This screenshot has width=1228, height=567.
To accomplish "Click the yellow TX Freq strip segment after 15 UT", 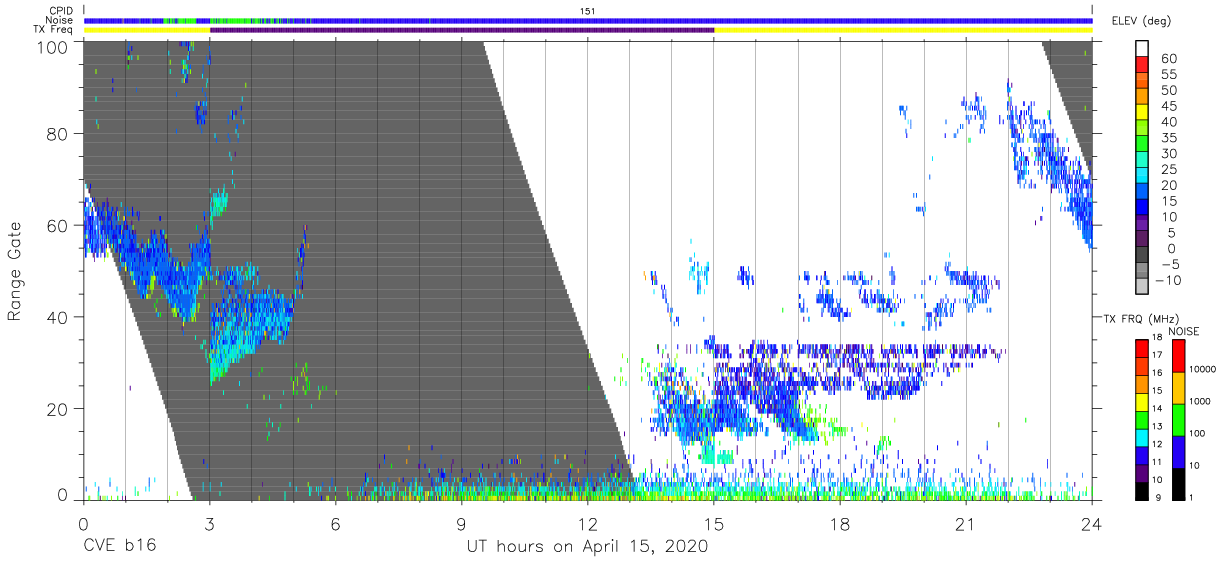I will [x=903, y=30].
